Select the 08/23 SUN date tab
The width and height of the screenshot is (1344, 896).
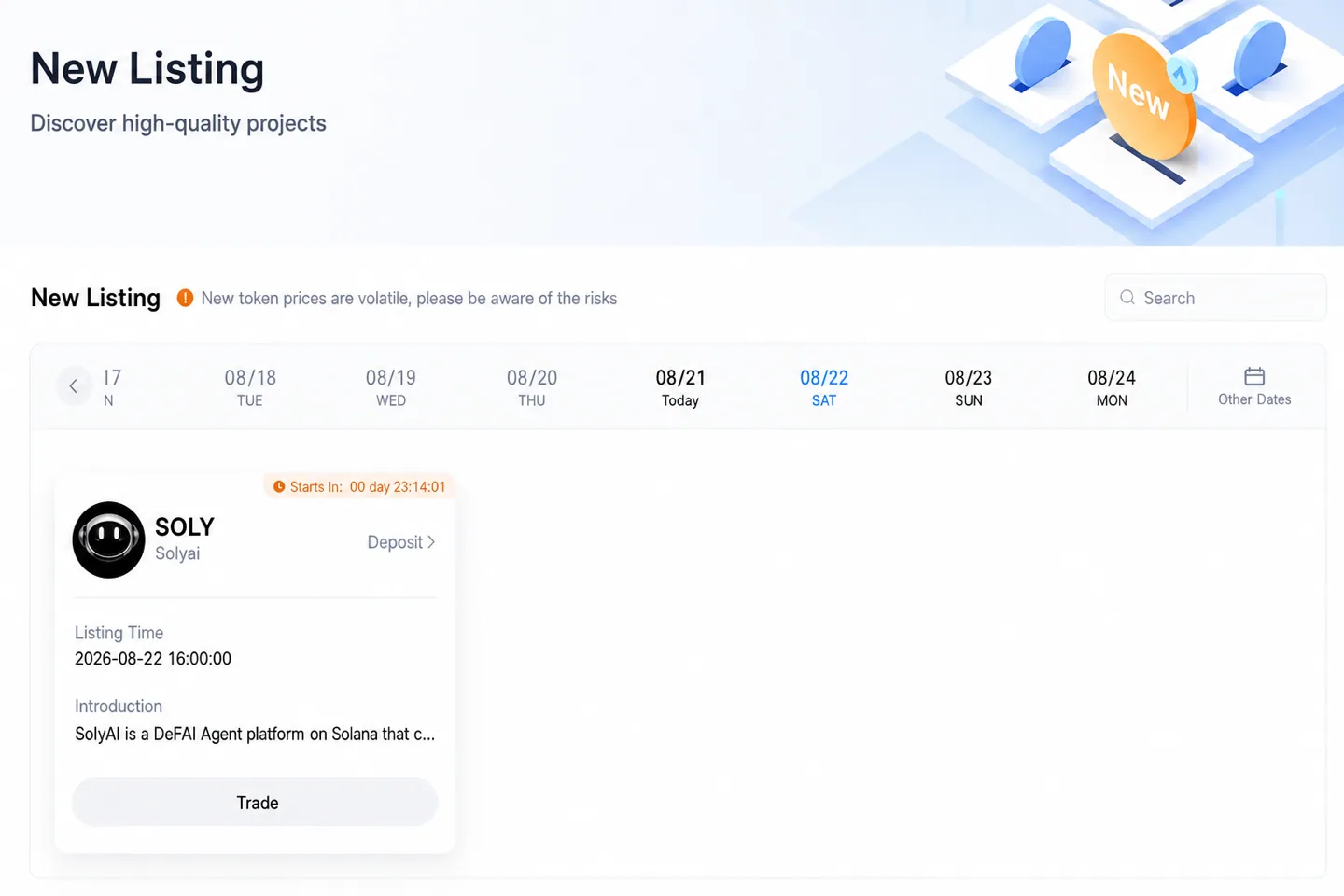969,387
